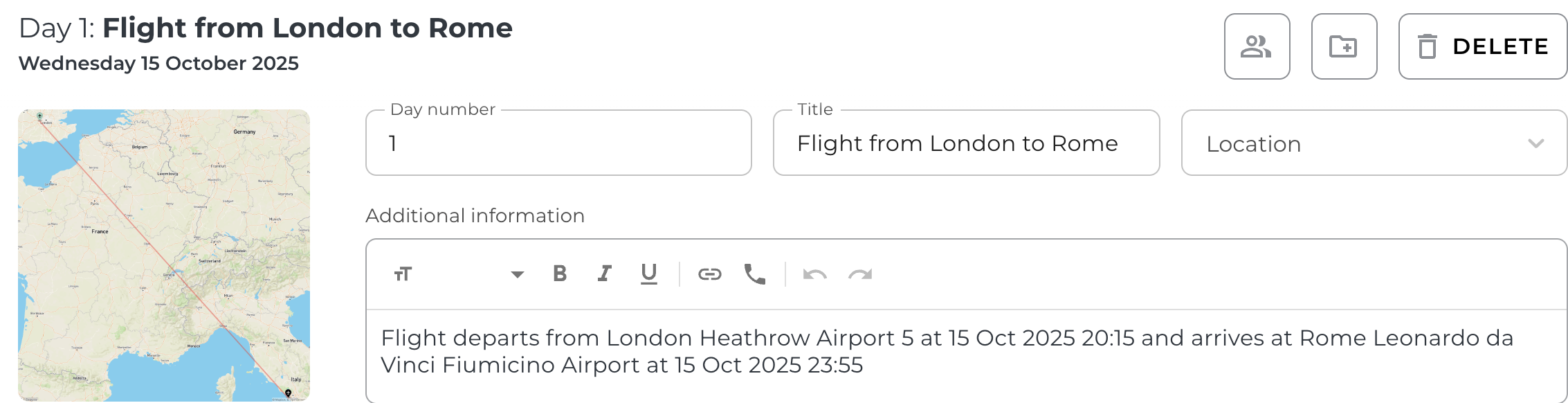Viewport: 1568px width, 403px height.
Task: Click the Title field with flight name
Action: 965,143
